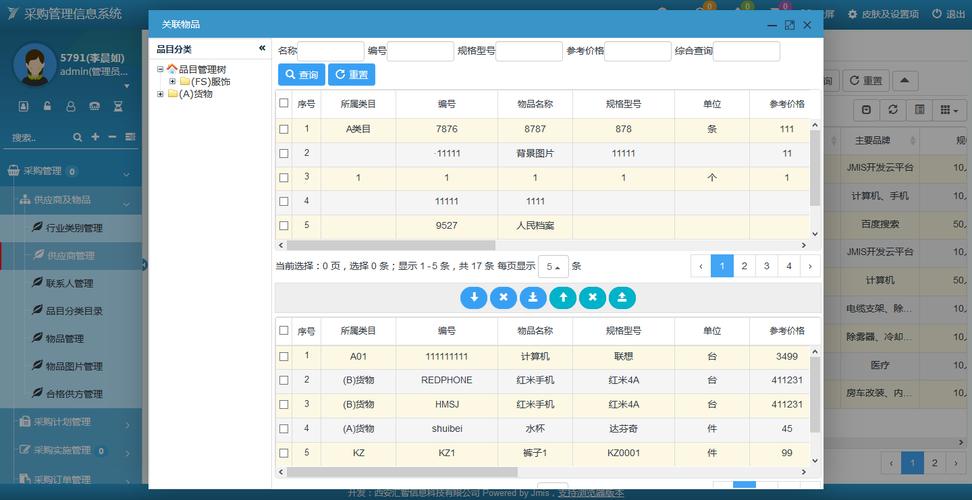Expand the (A)货物 tree node
The height and width of the screenshot is (500, 972).
click(161, 94)
